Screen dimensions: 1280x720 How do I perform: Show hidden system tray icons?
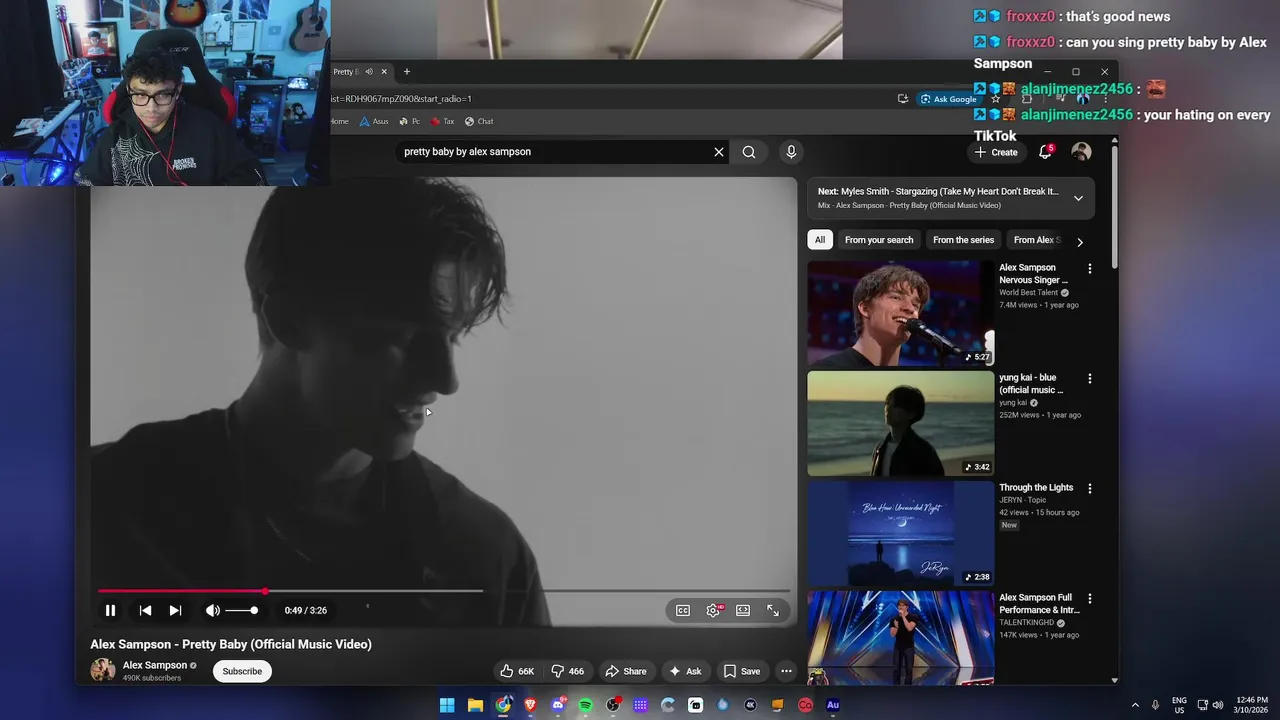[1135, 705]
